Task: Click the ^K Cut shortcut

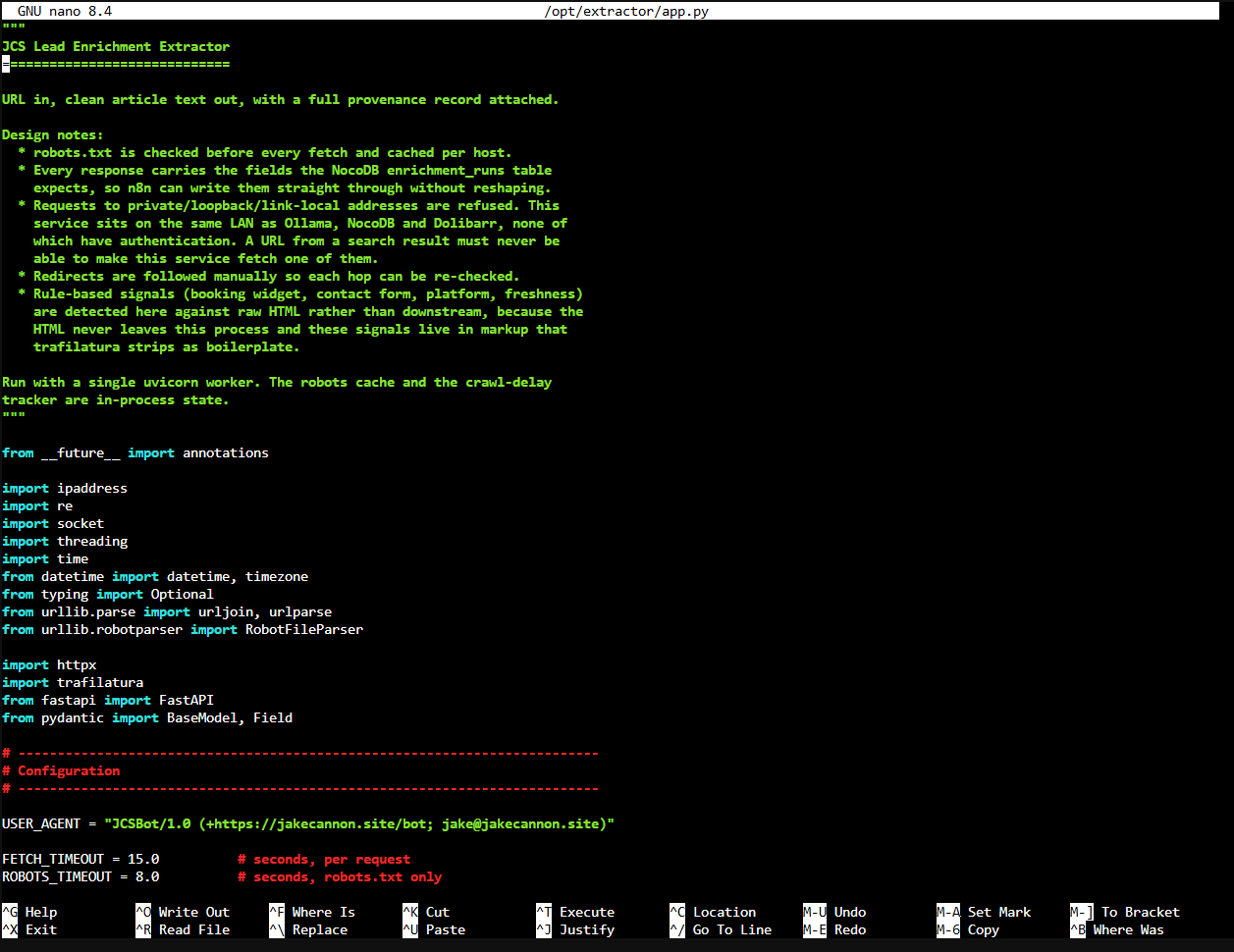Action: click(x=426, y=912)
